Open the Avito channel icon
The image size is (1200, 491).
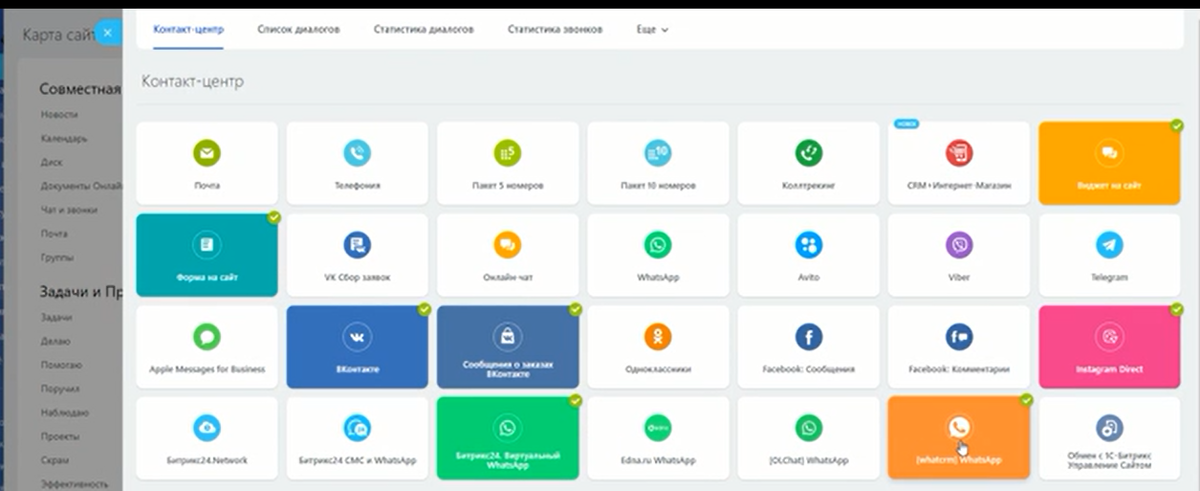(808, 245)
